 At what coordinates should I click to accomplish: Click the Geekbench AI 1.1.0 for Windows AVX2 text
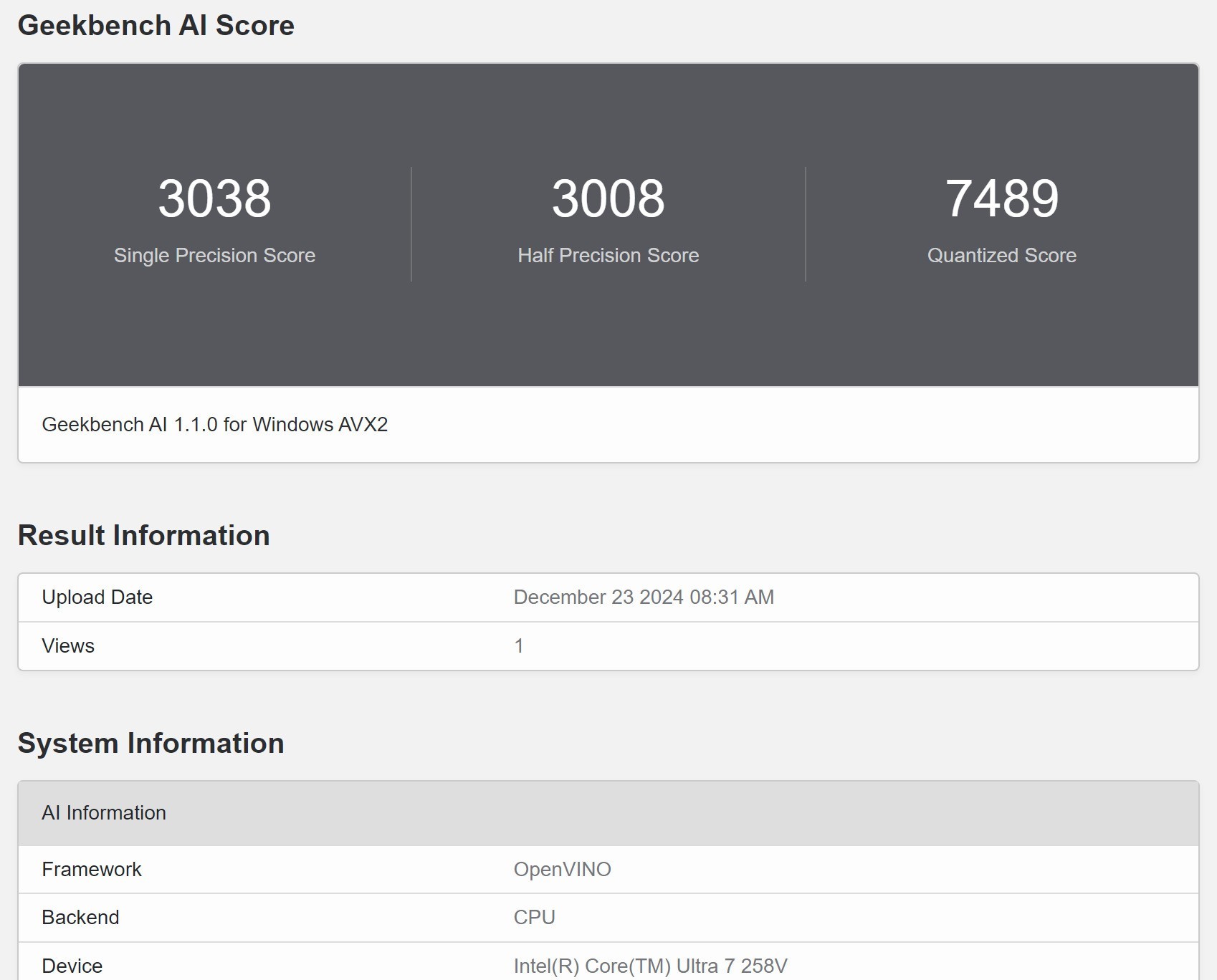coord(215,424)
